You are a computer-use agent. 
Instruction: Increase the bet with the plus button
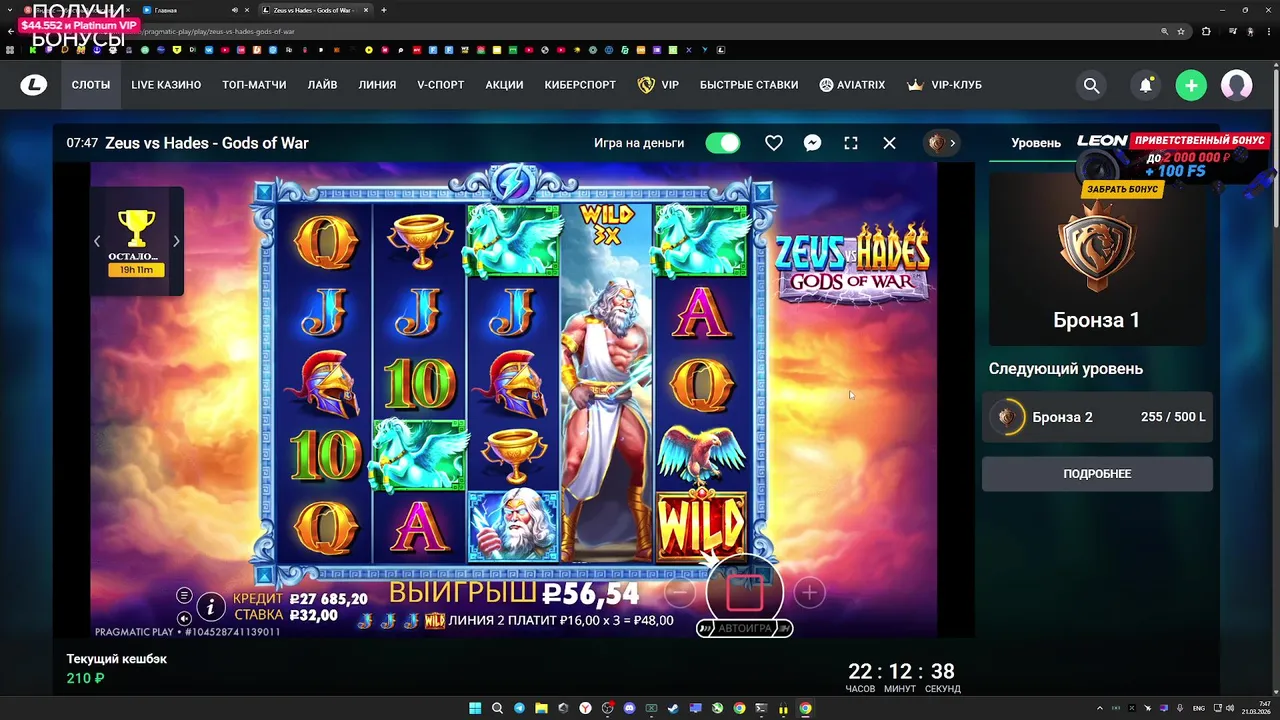click(x=809, y=593)
